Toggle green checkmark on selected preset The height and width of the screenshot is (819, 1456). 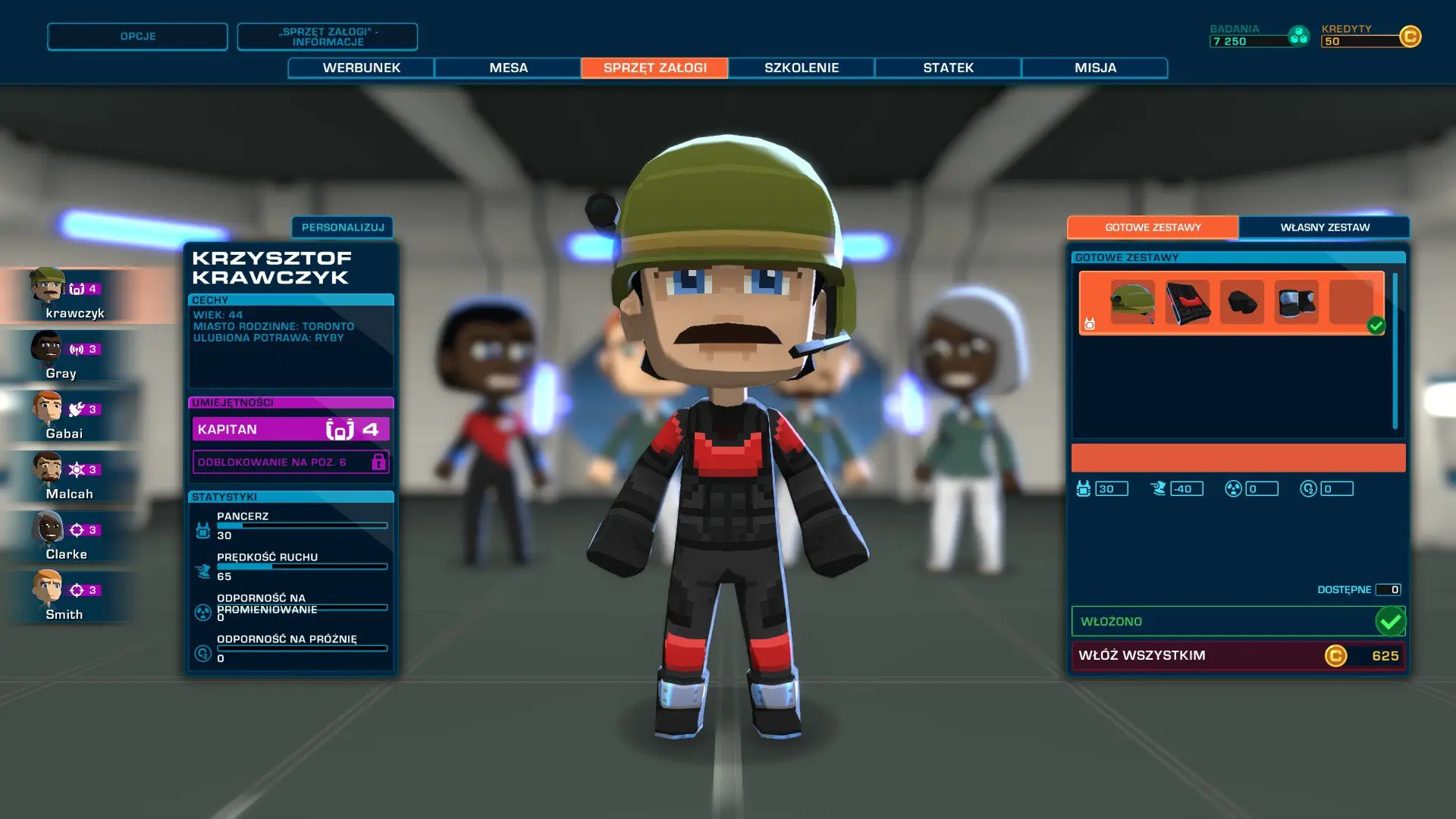pos(1376,326)
